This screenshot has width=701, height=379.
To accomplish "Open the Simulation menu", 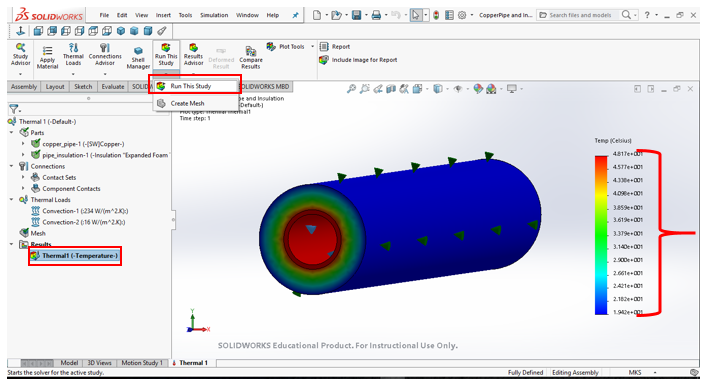I will tap(214, 15).
